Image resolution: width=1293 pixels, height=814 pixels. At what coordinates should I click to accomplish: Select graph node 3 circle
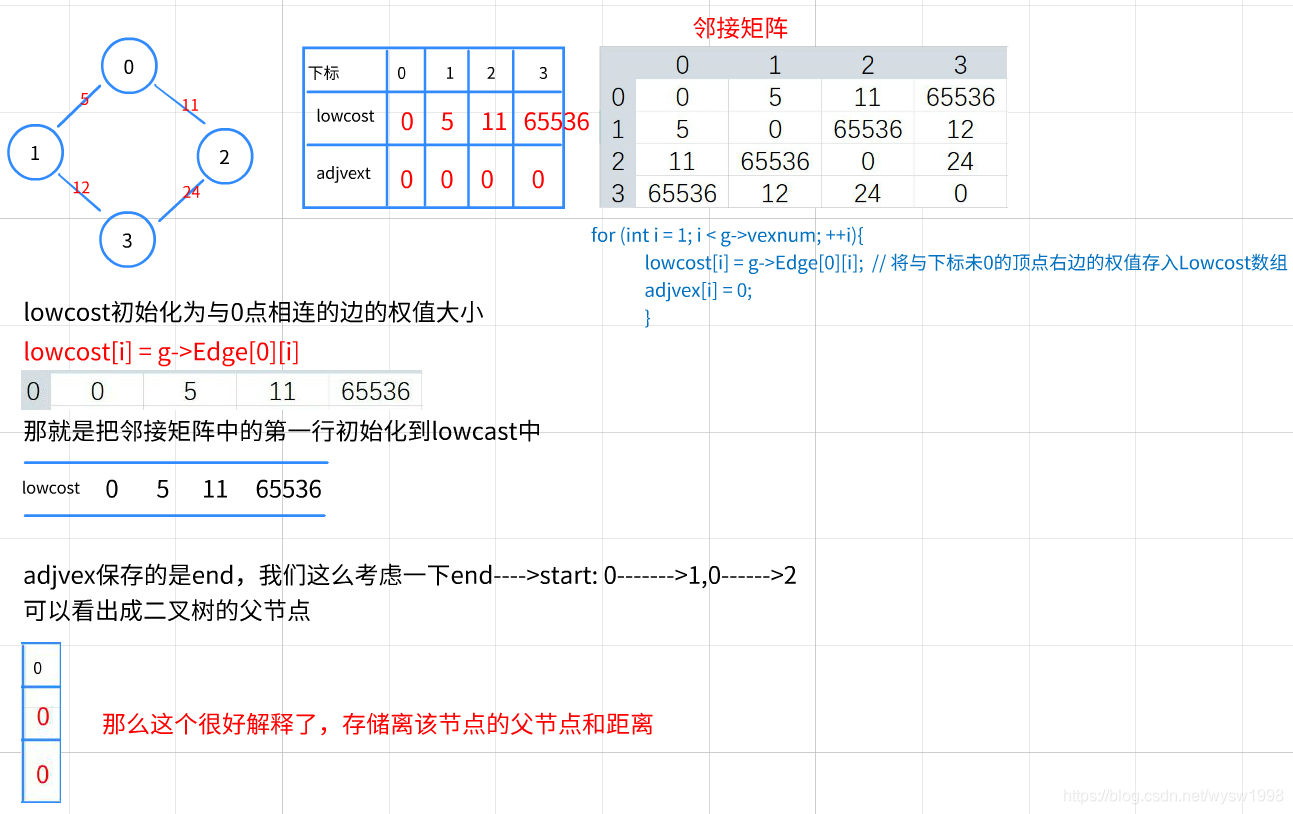click(x=127, y=239)
